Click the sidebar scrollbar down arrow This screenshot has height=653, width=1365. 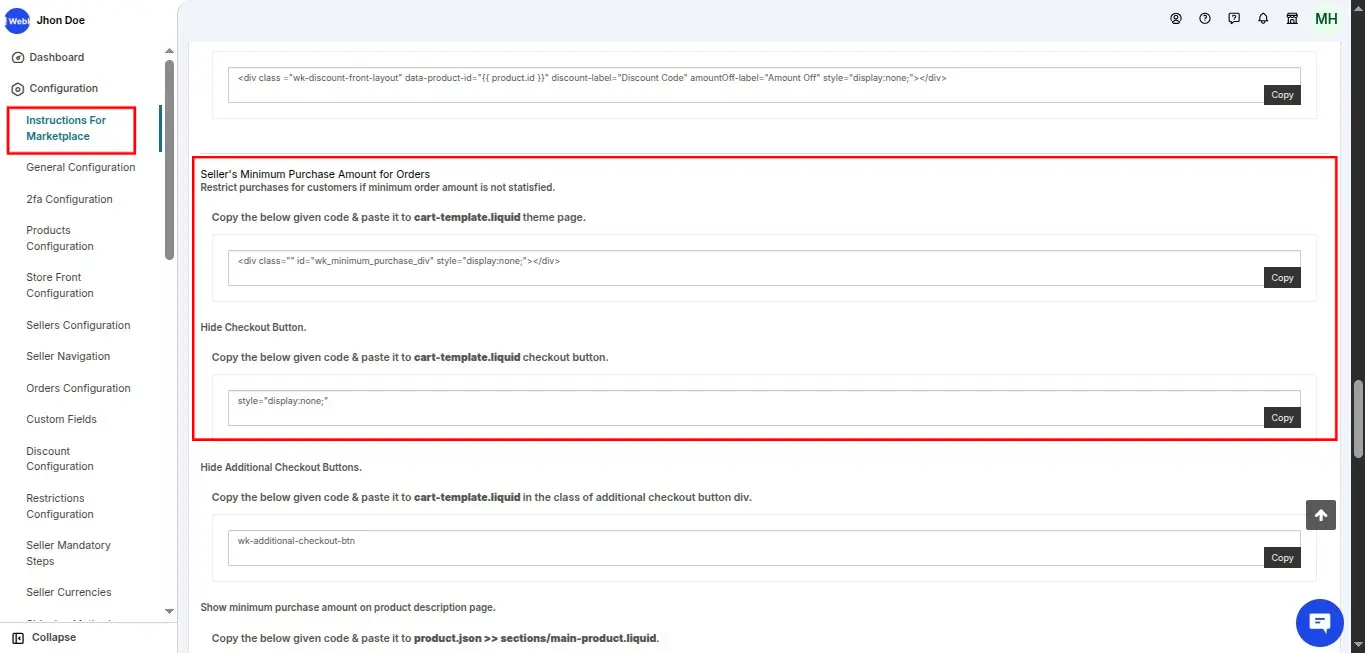tap(169, 611)
